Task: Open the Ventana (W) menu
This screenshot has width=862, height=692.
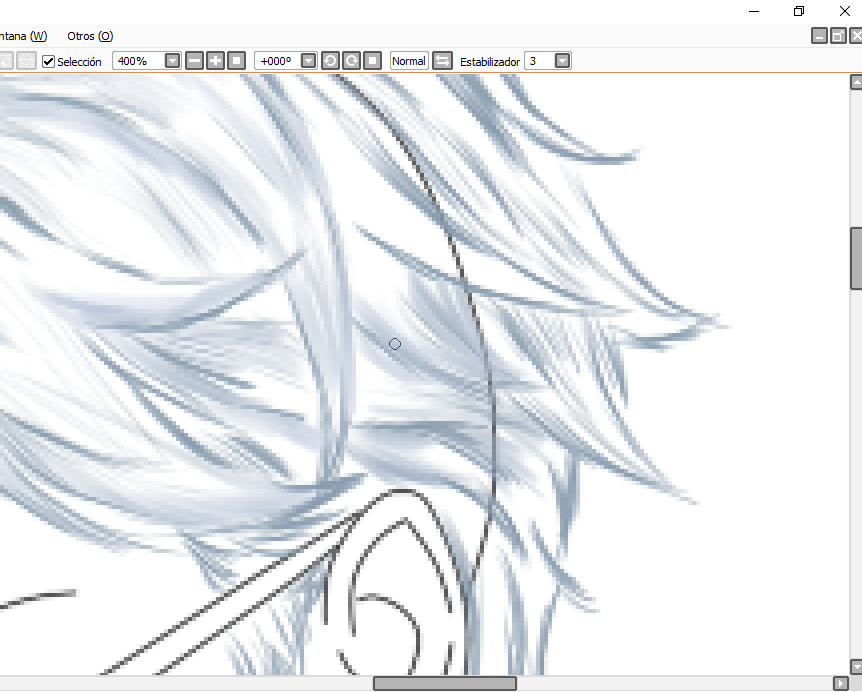Action: (23, 36)
